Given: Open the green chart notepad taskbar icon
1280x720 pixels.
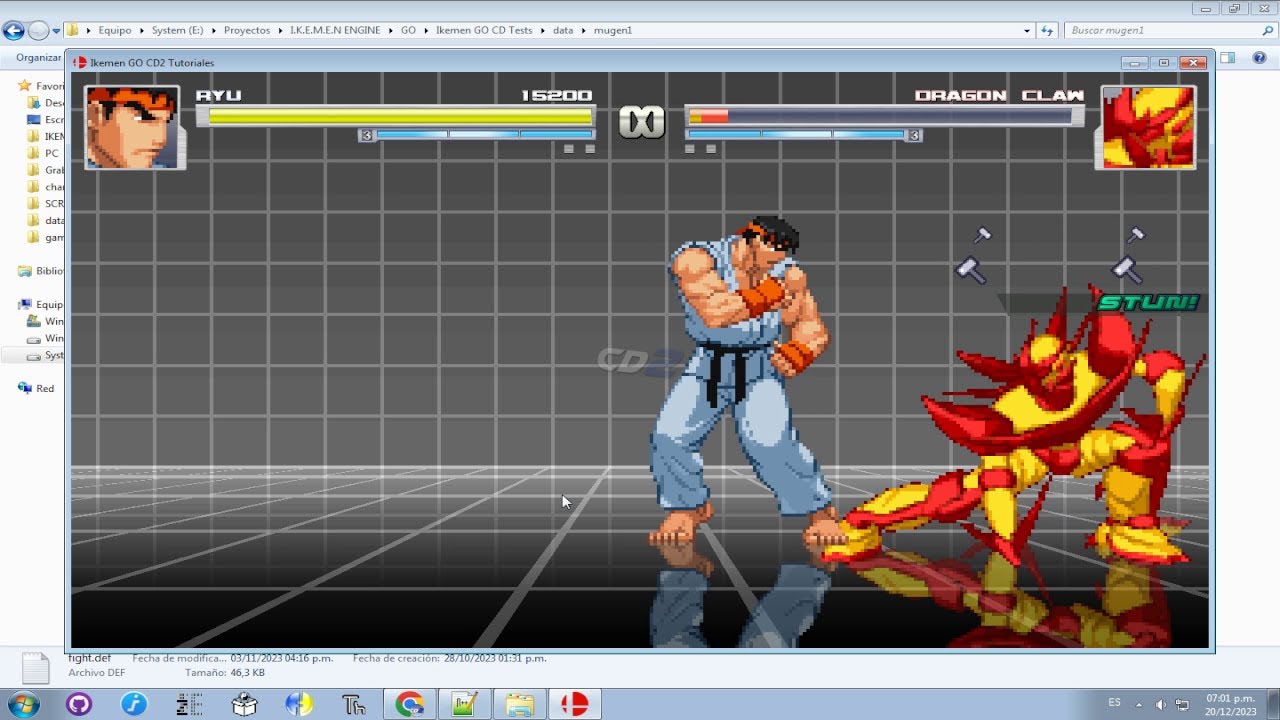Looking at the screenshot, I should pyautogui.click(x=464, y=704).
